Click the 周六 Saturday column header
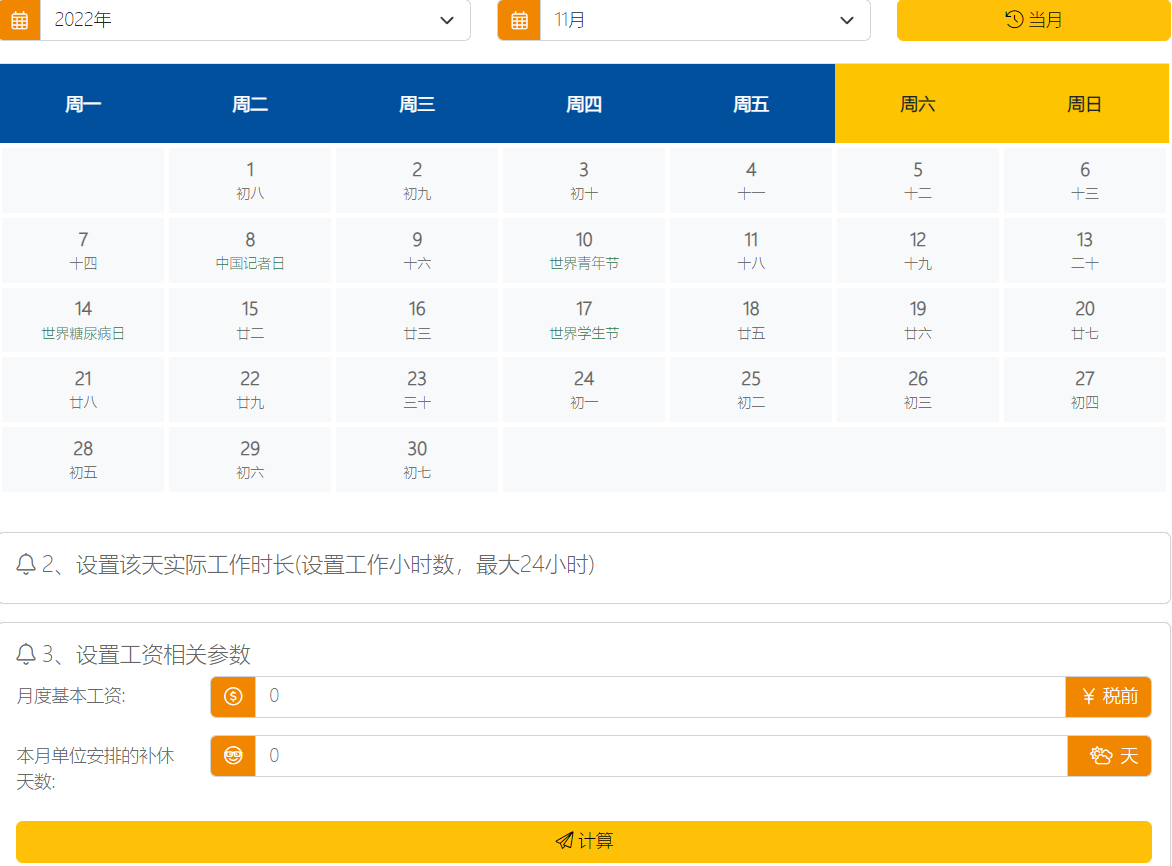Image resolution: width=1172 pixels, height=866 pixels. 918,104
